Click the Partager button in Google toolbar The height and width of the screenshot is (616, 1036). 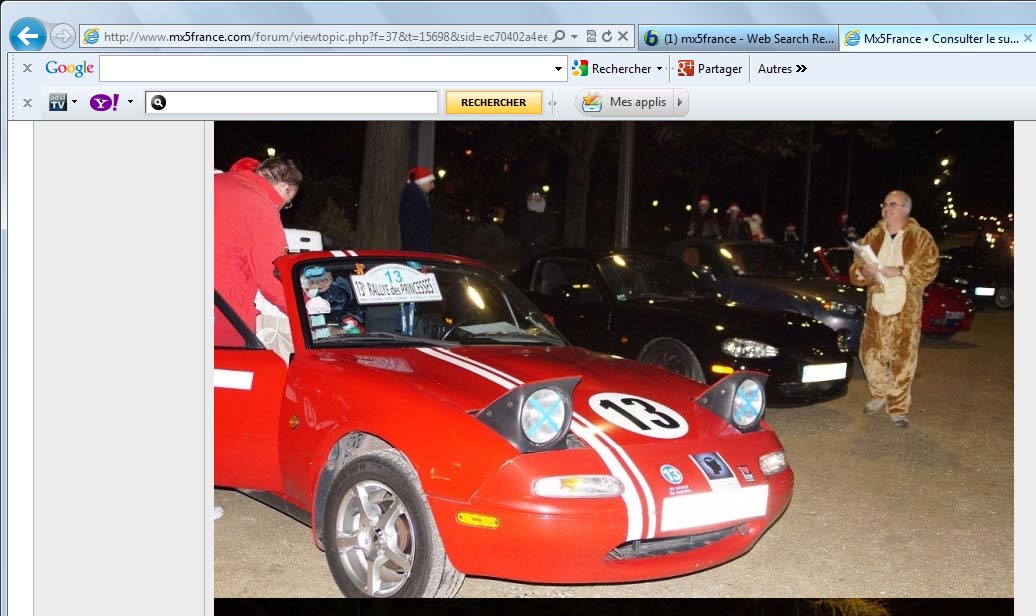[710, 69]
